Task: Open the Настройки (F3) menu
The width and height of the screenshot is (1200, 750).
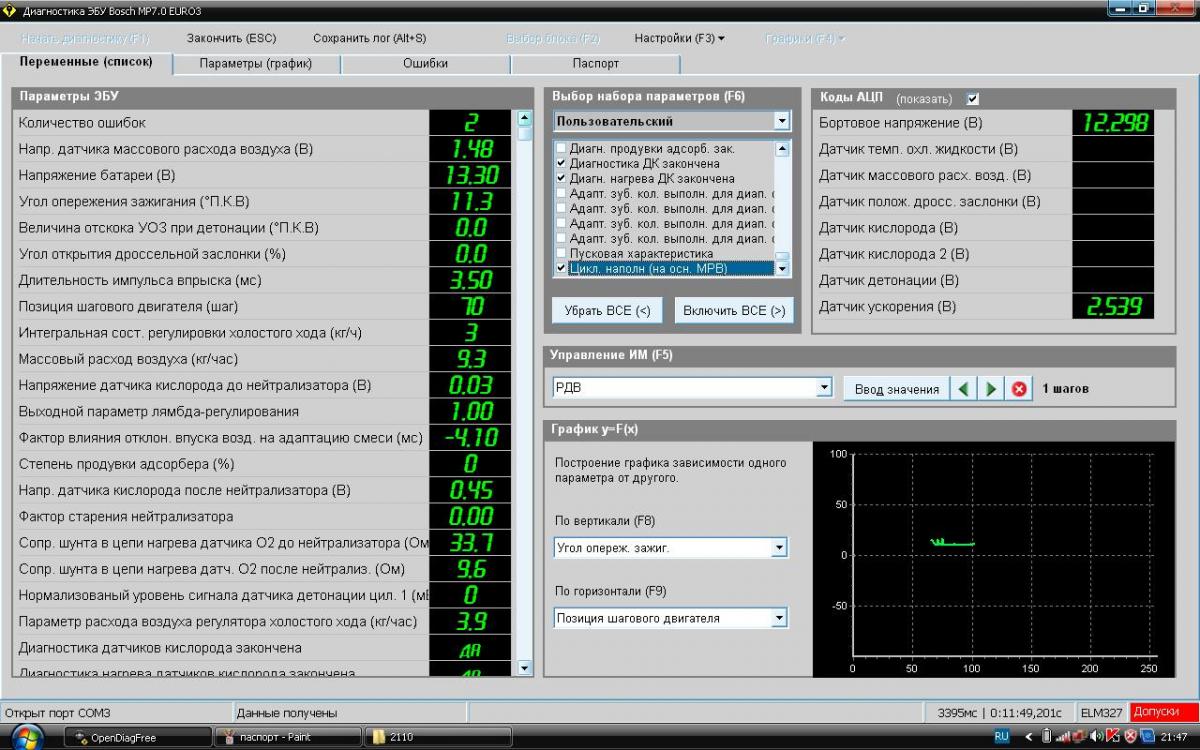Action: [679, 38]
